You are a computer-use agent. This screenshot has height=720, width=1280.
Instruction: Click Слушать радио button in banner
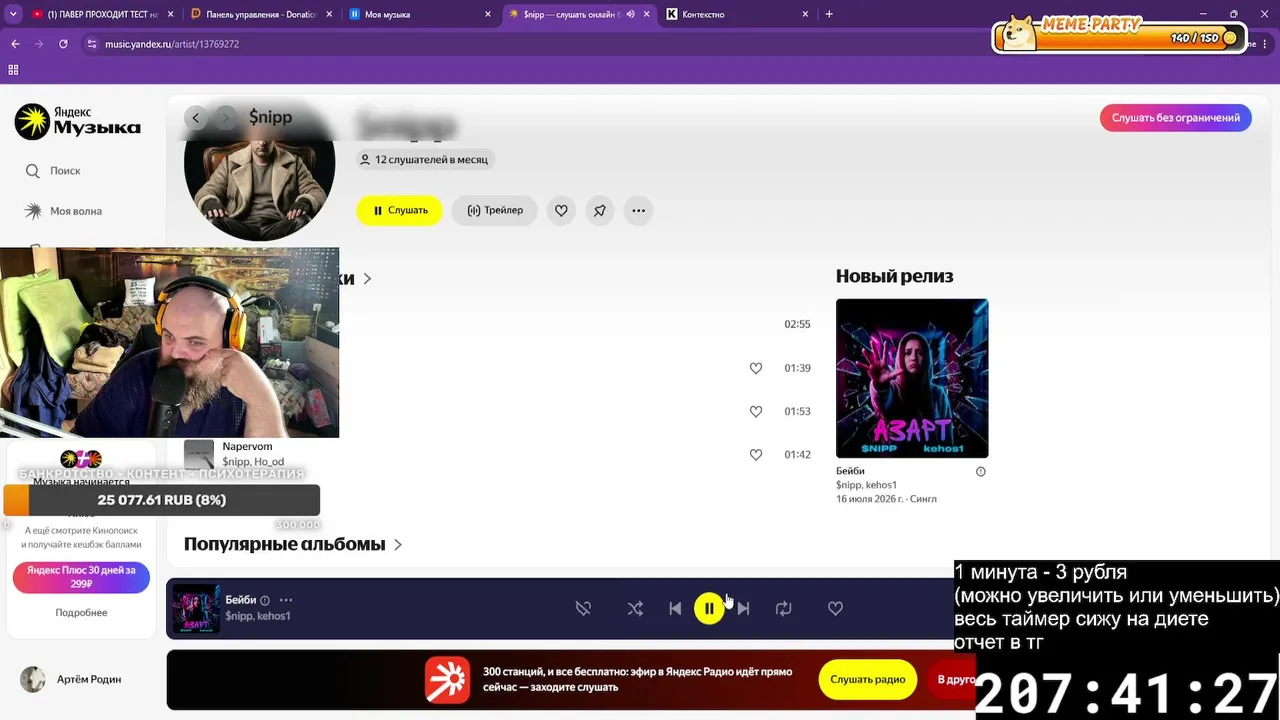pyautogui.click(x=867, y=680)
